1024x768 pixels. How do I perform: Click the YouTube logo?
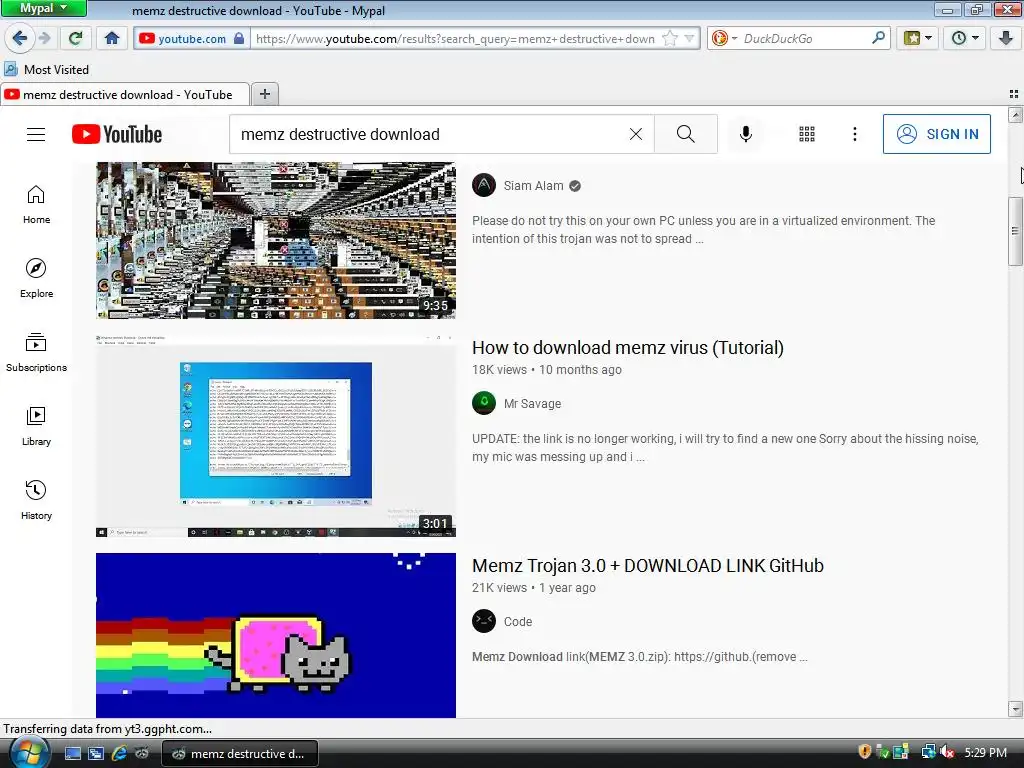[117, 134]
